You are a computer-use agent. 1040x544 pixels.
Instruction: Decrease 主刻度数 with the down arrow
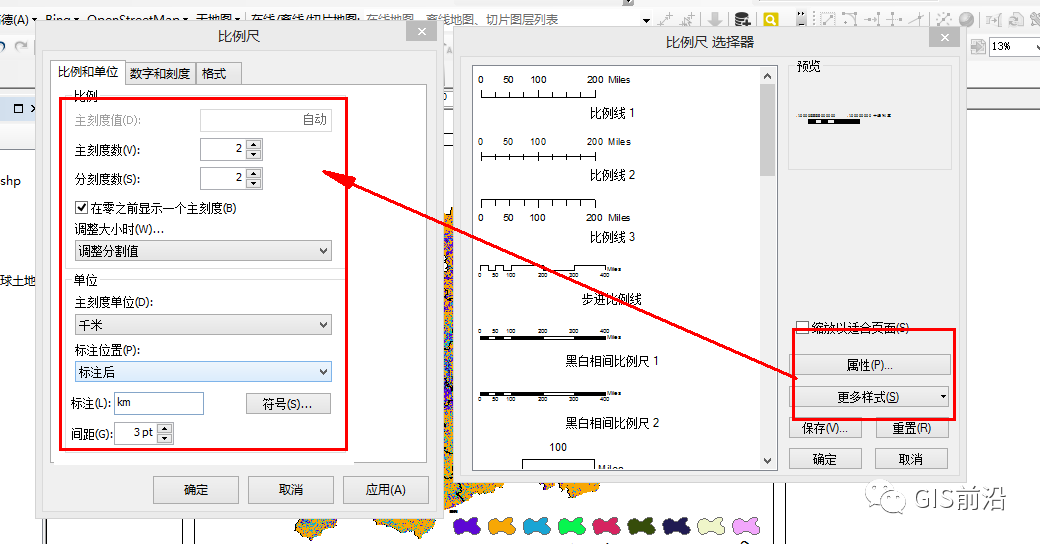(253, 155)
